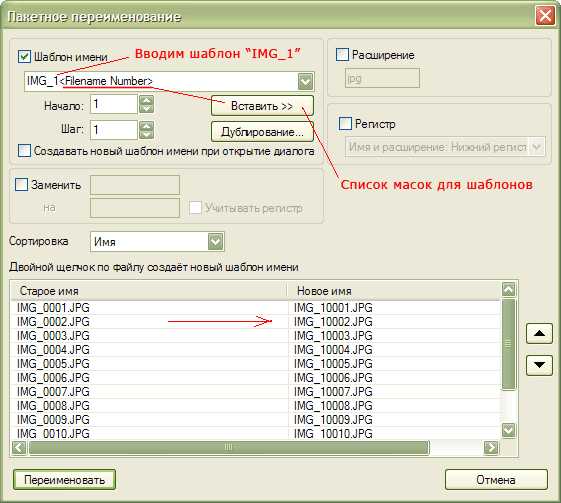This screenshot has width=561, height=503.
Task: Click file list scroll-down arrow
Action: pyautogui.click(x=509, y=430)
